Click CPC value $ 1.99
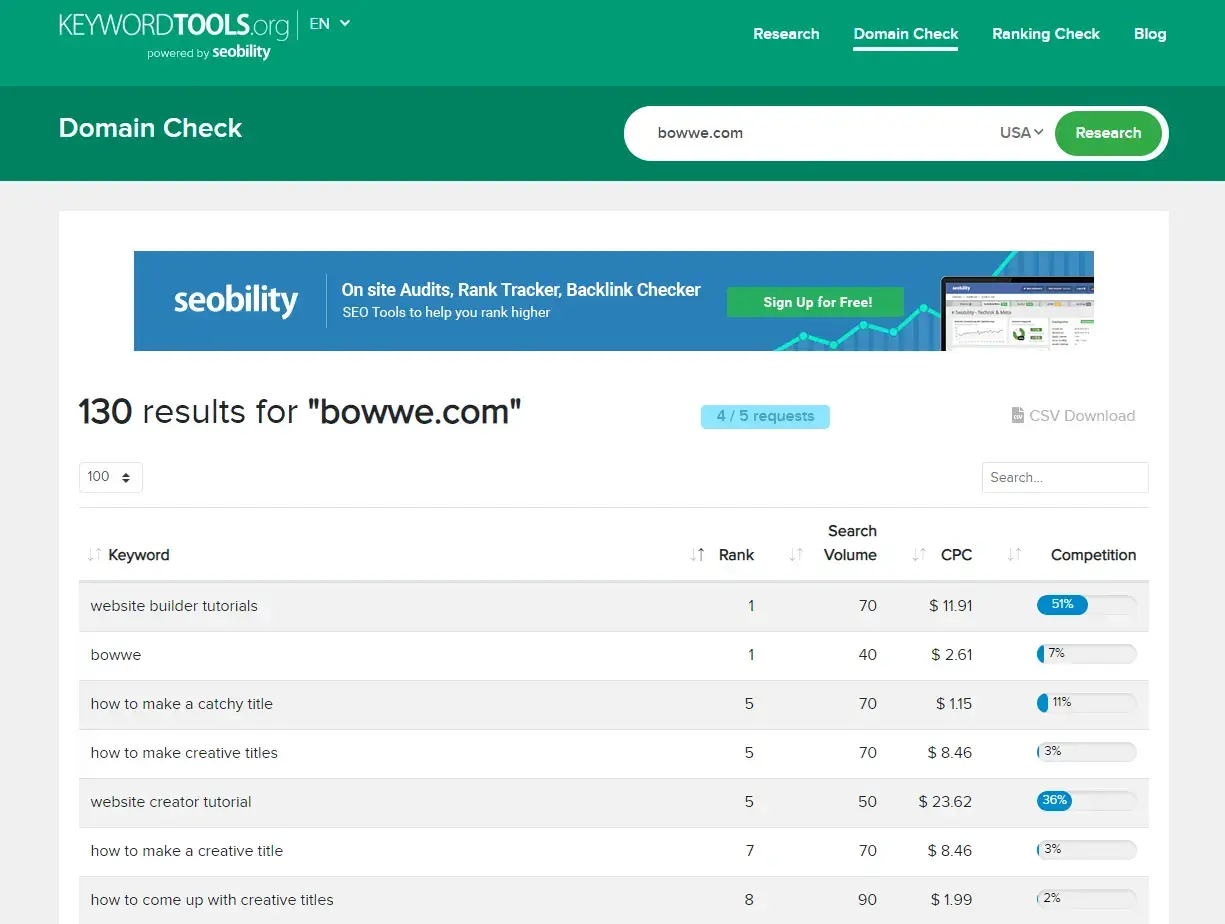Screen dimensions: 1225x924 (952, 900)
